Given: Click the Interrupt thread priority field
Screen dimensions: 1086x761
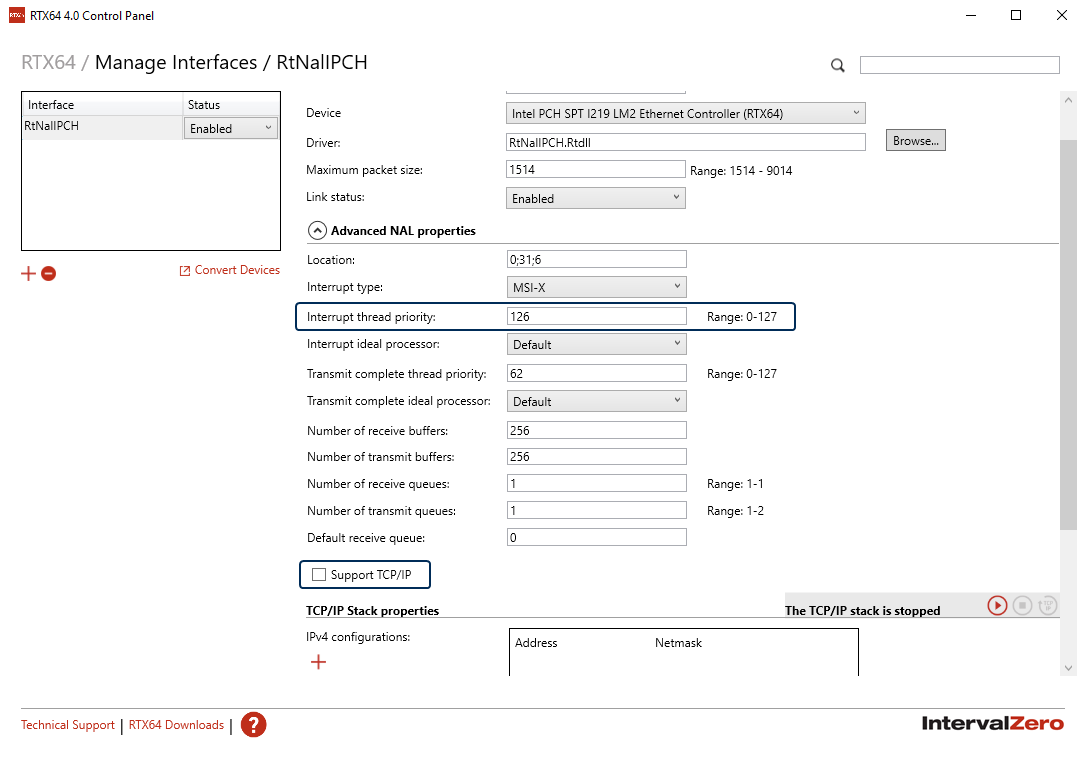Looking at the screenshot, I should tap(596, 316).
